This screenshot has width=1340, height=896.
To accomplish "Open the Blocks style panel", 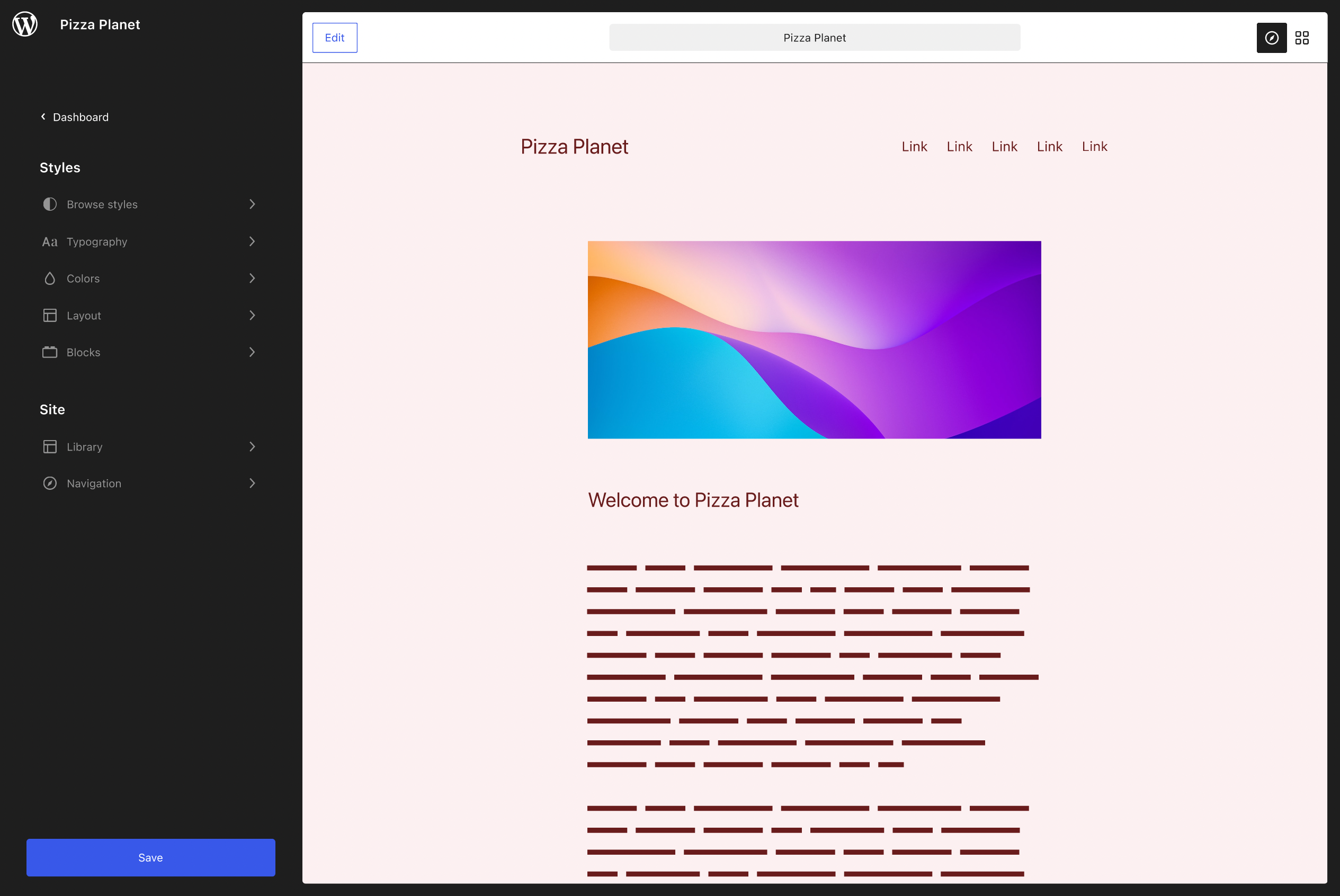I will pyautogui.click(x=83, y=352).
